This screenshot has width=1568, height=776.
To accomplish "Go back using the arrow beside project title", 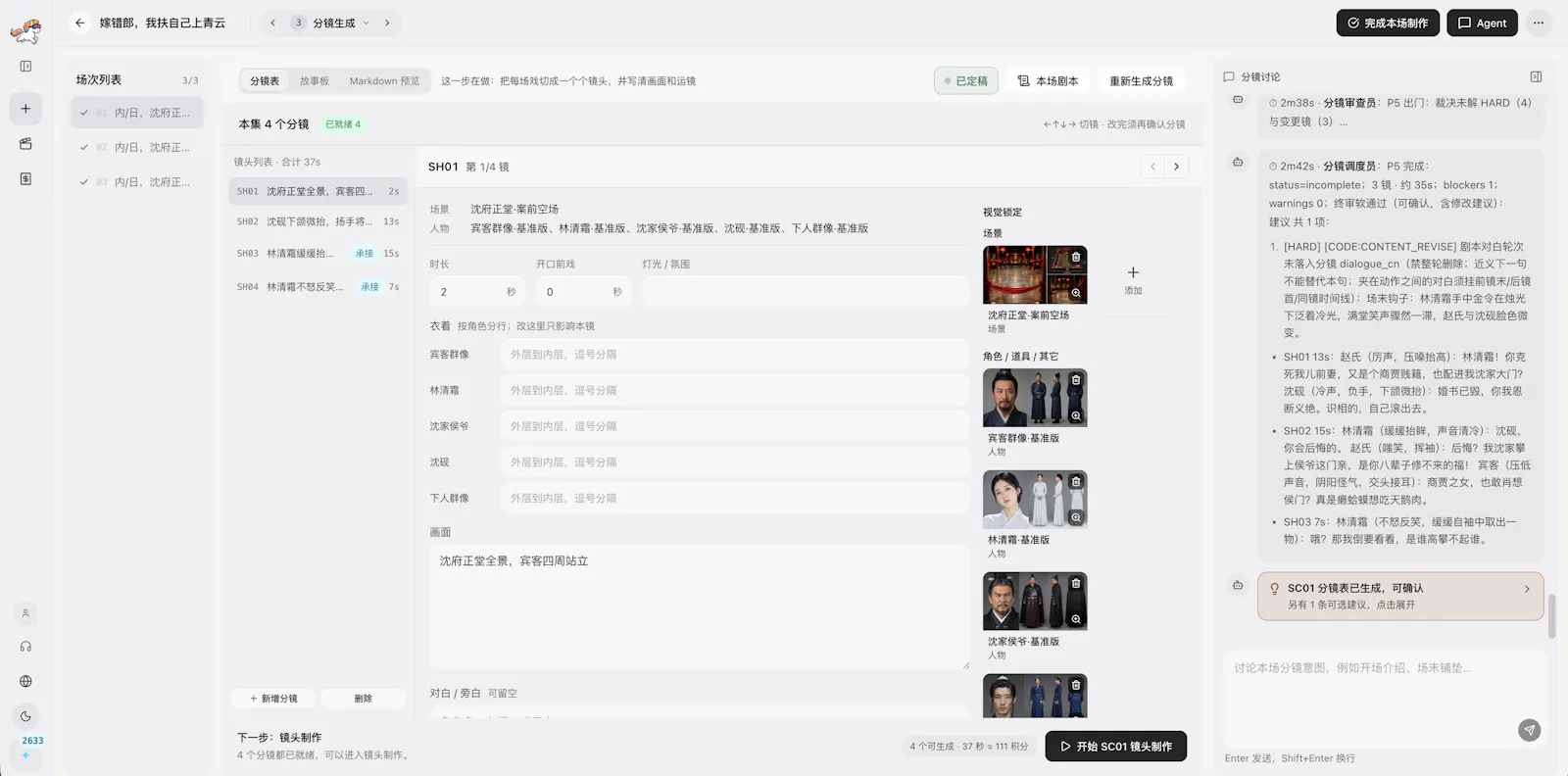I will (x=80, y=23).
